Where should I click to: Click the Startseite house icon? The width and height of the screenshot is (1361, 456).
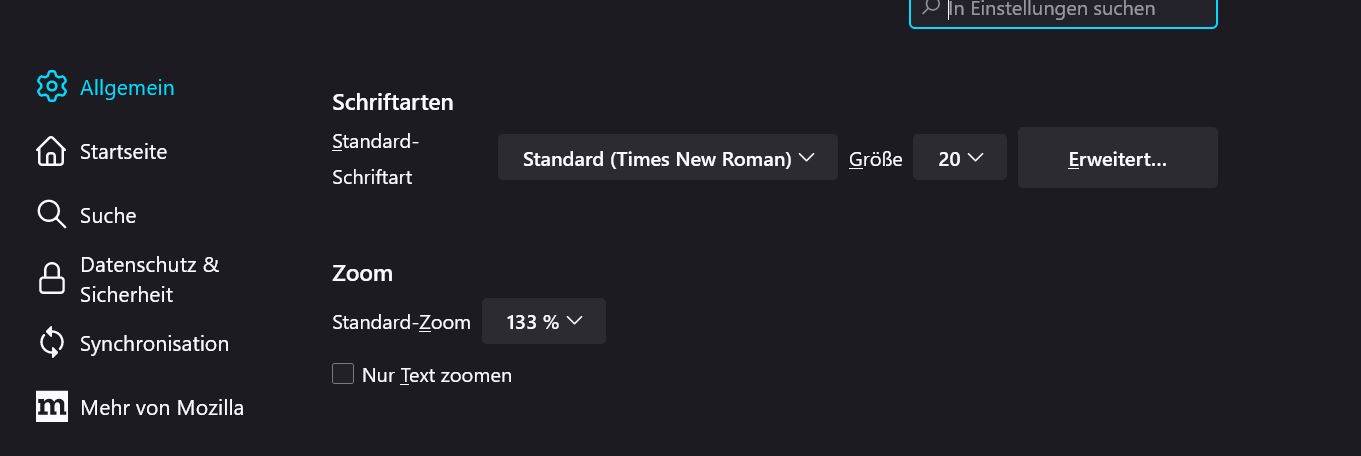point(51,151)
